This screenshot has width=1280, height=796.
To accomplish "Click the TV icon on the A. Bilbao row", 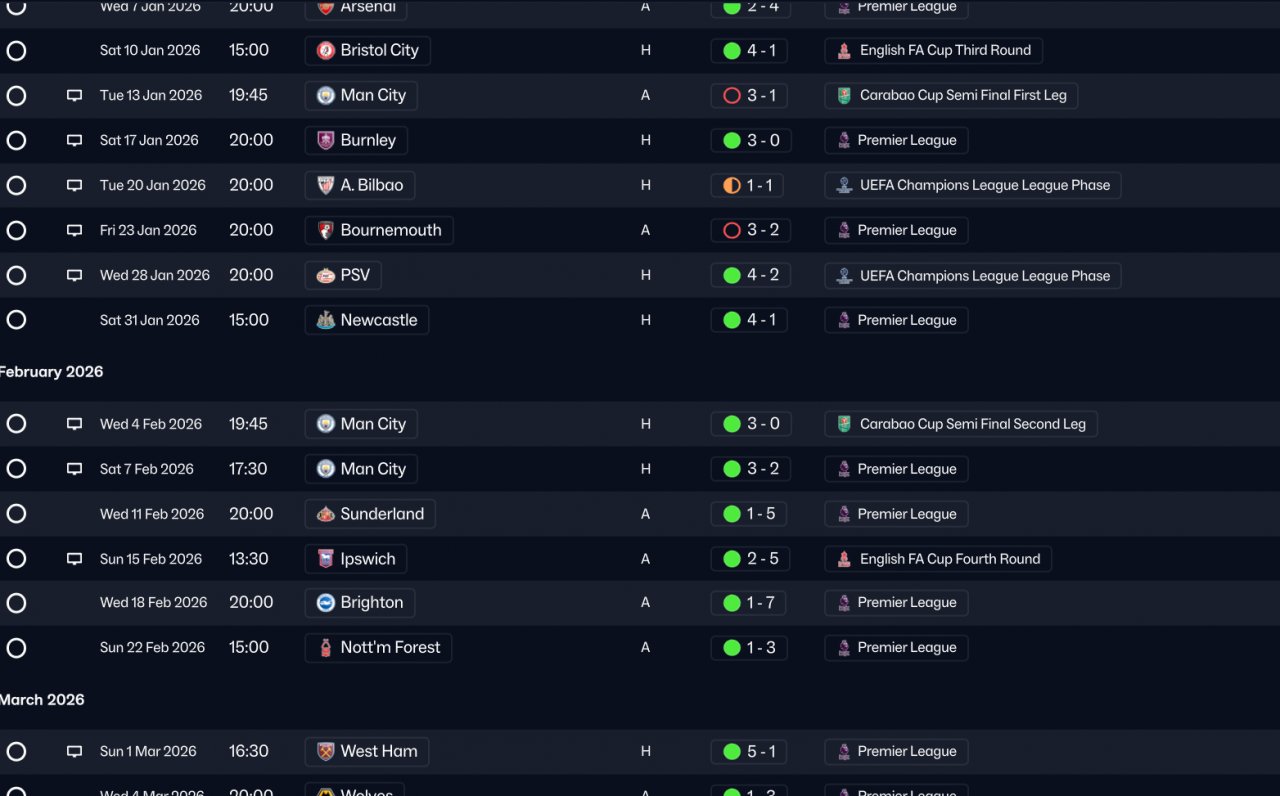I will click(x=74, y=186).
